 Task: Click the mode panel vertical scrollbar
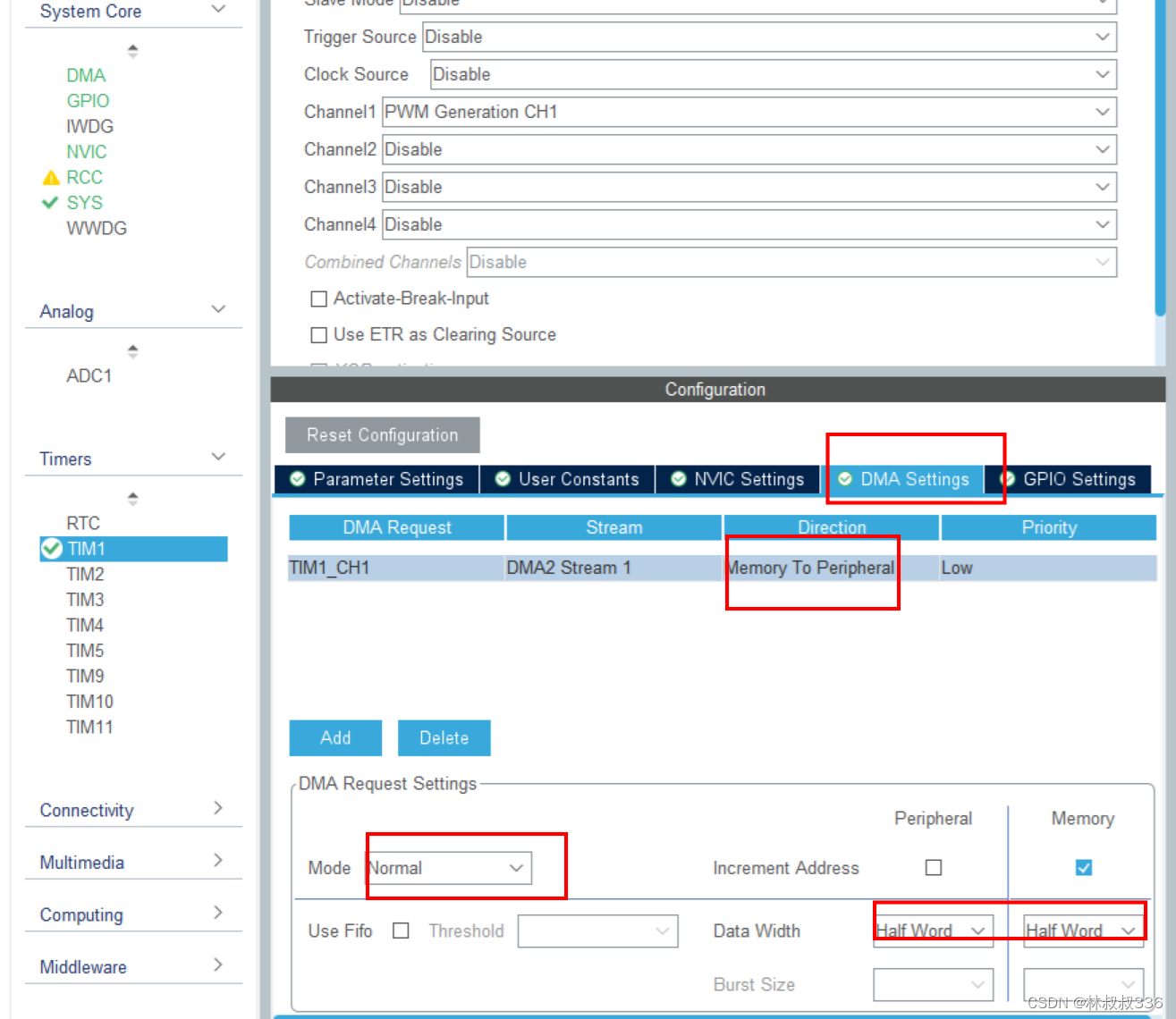click(1160, 156)
